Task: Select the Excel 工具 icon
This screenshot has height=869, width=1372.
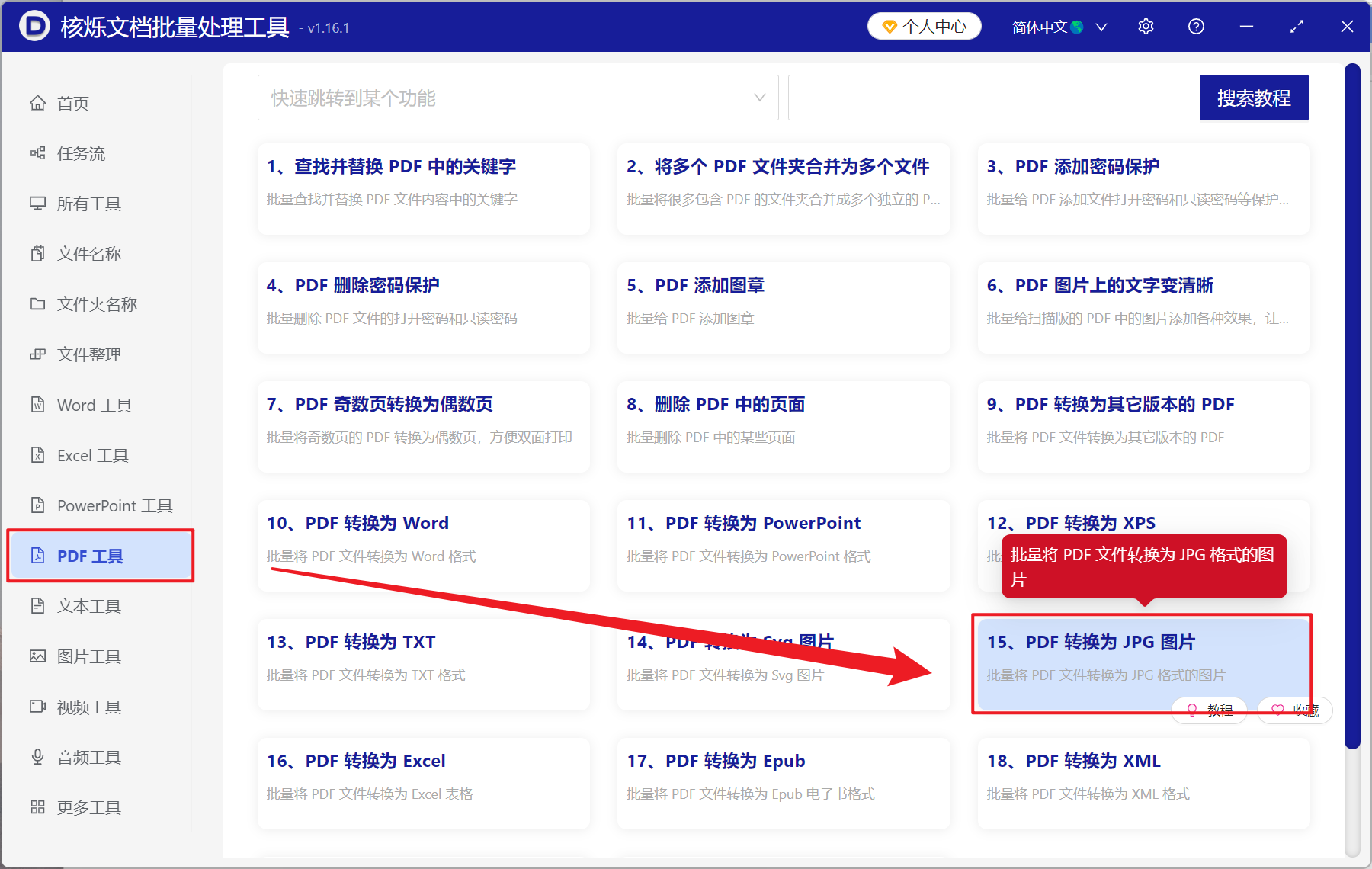Action: [38, 455]
